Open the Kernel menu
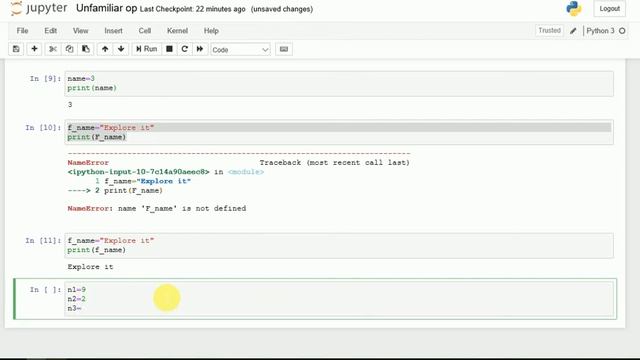 (177, 31)
